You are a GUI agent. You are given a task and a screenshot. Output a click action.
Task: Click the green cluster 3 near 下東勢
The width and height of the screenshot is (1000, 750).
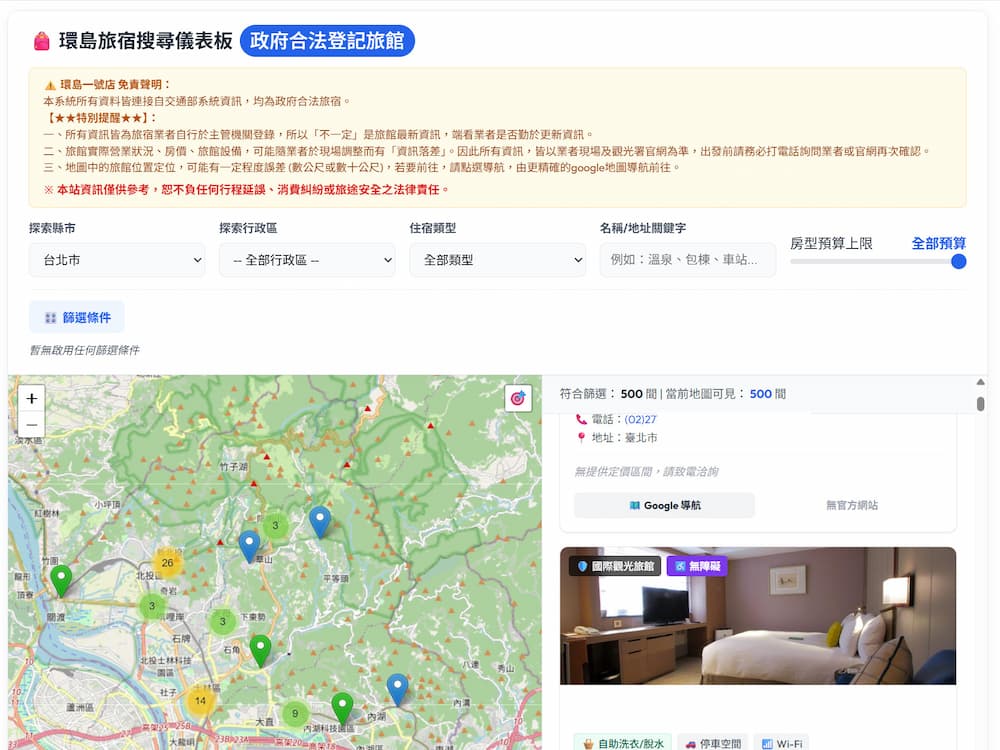click(222, 621)
